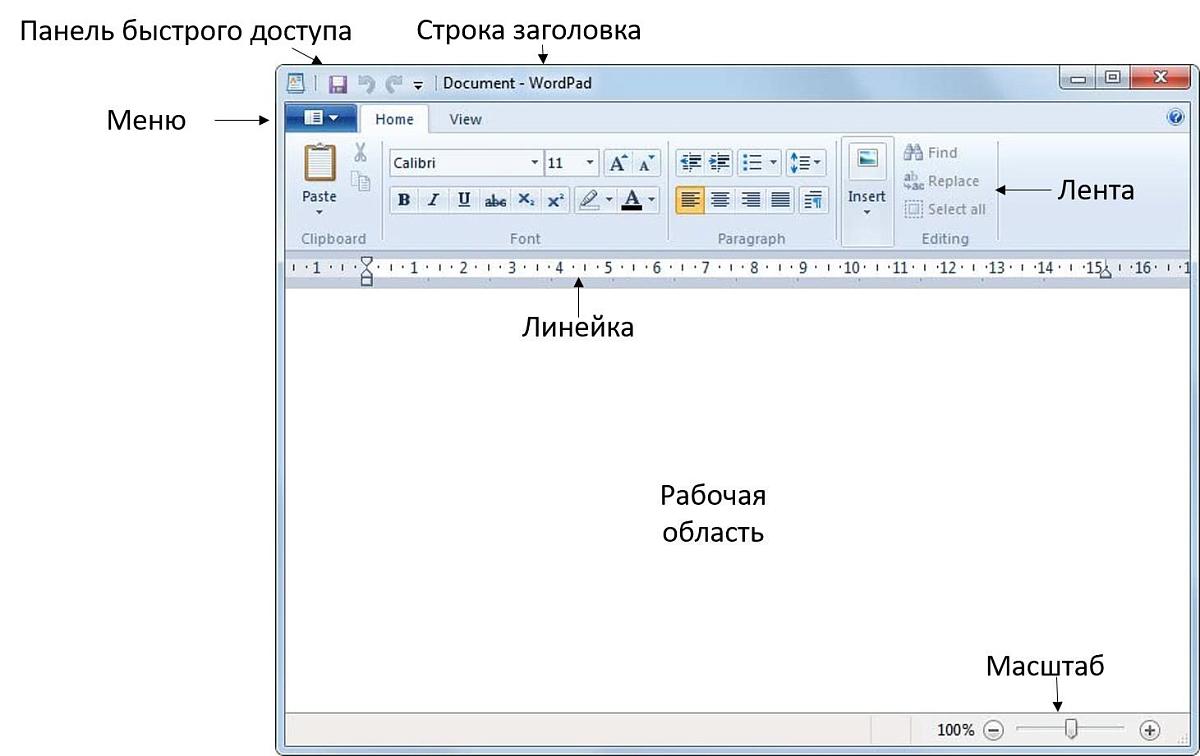Click the Find button
The image size is (1200, 756).
point(931,153)
